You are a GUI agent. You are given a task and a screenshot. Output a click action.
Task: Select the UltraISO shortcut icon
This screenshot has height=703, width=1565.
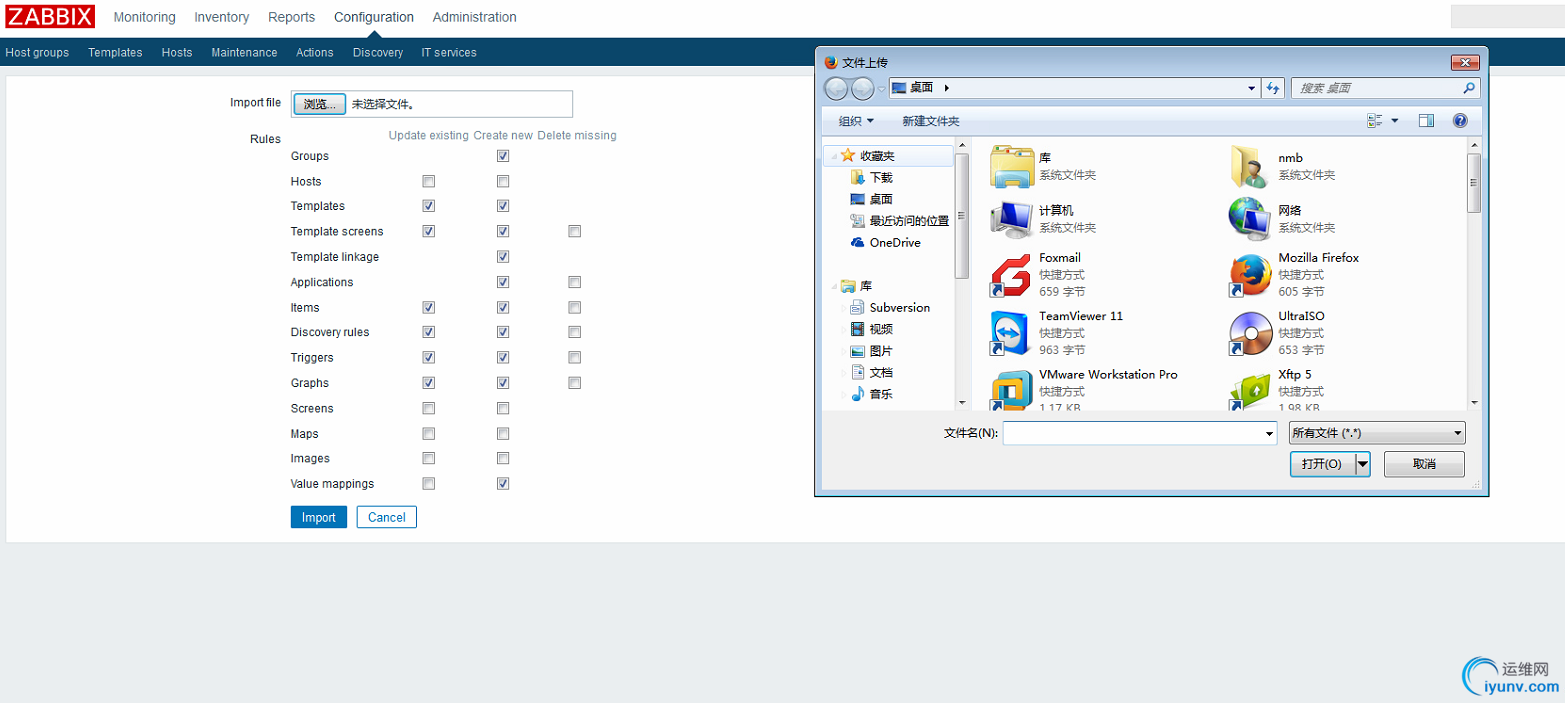tap(1250, 334)
